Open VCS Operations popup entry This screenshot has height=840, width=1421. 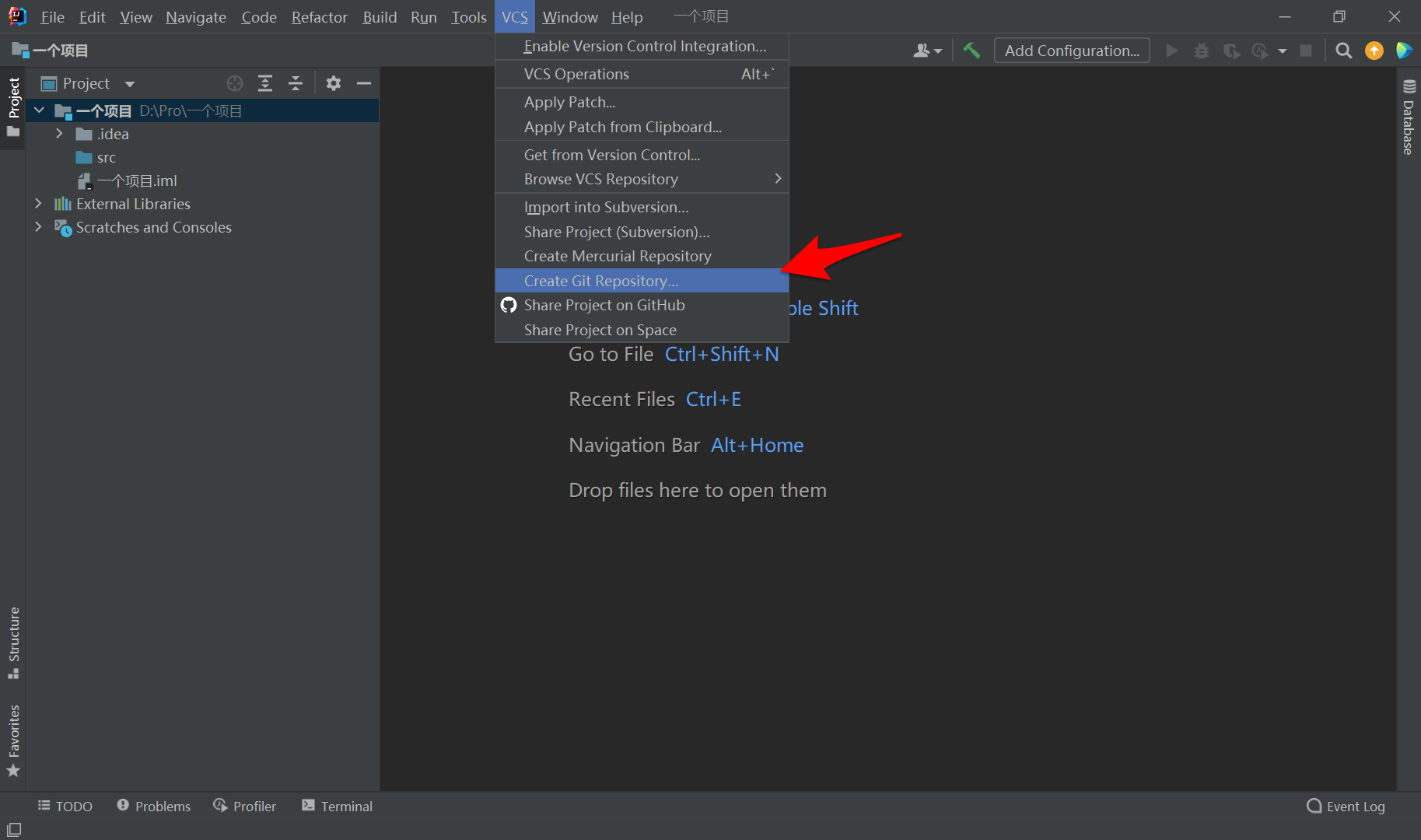tap(642, 74)
